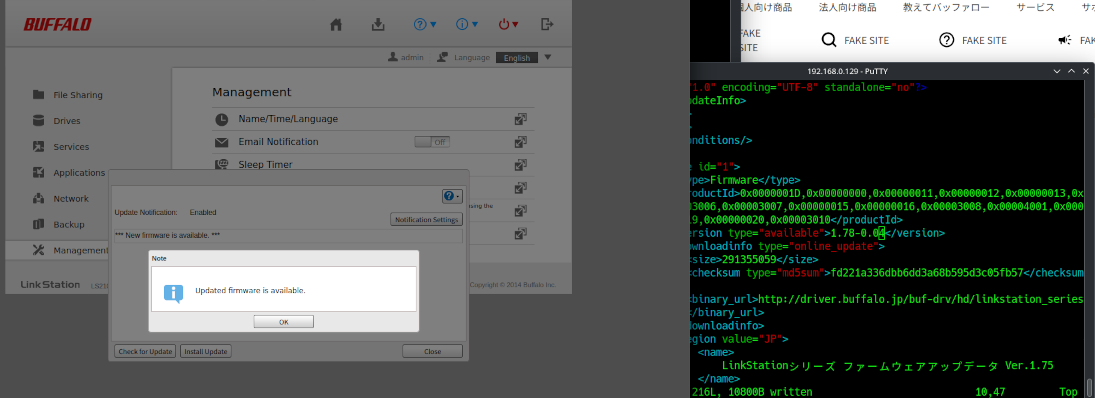The width and height of the screenshot is (1095, 398).
Task: Click the driver.buffalo.jp URL in PuTTY
Action: [920, 299]
